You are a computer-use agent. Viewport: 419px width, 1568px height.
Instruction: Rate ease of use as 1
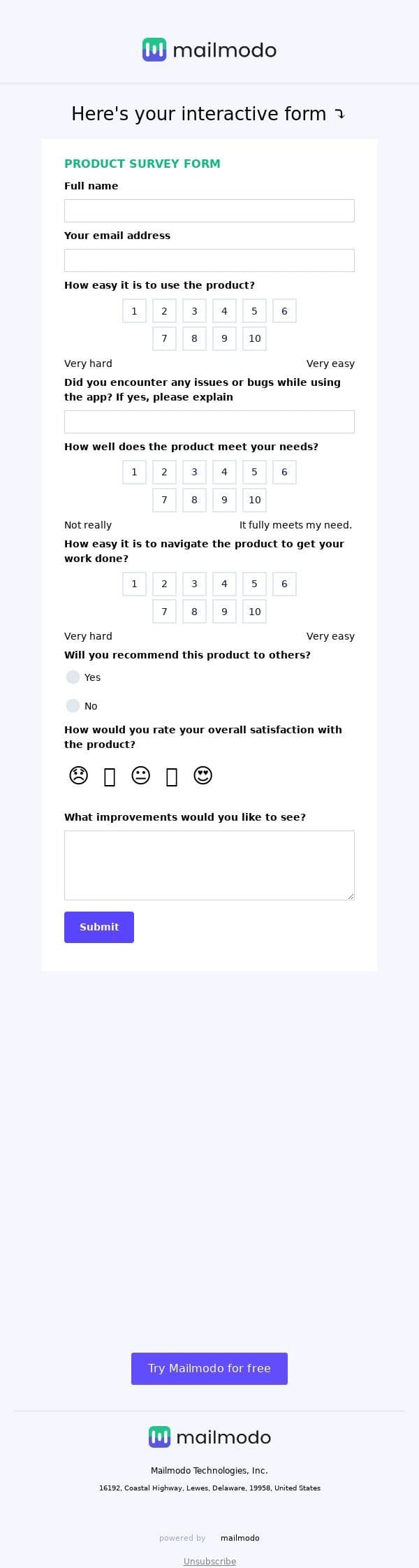pyautogui.click(x=134, y=311)
